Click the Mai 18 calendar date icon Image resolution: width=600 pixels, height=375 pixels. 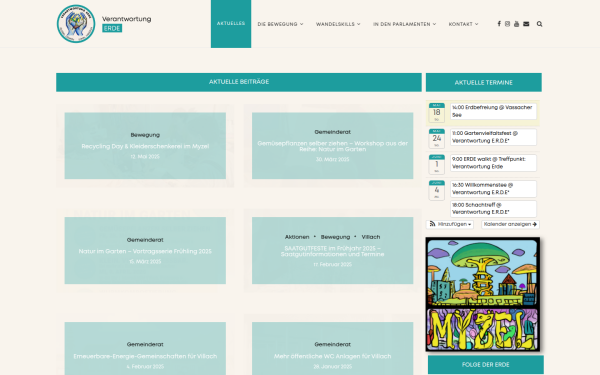(x=437, y=112)
